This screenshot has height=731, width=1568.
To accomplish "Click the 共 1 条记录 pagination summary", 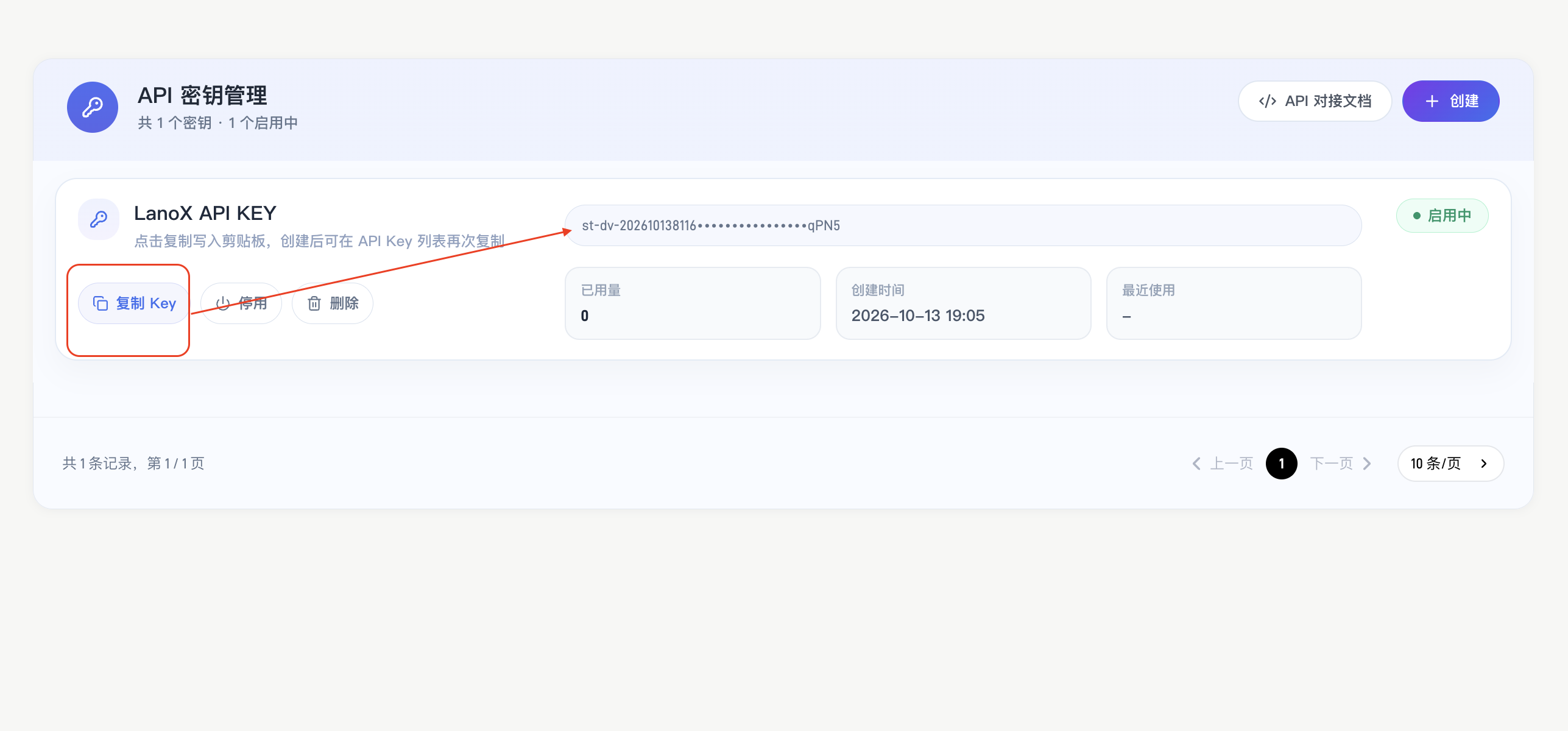I will (133, 464).
